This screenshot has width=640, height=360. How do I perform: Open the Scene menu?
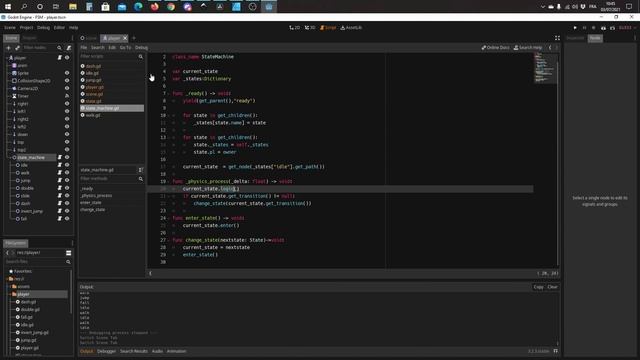(x=10, y=28)
